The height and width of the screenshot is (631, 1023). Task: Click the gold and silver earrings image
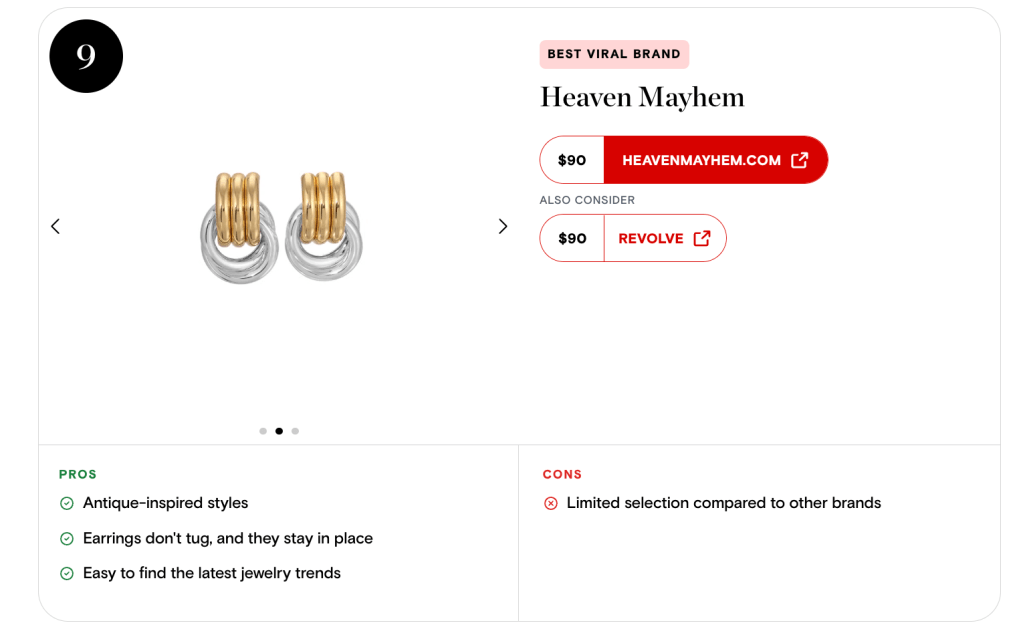[x=281, y=227]
